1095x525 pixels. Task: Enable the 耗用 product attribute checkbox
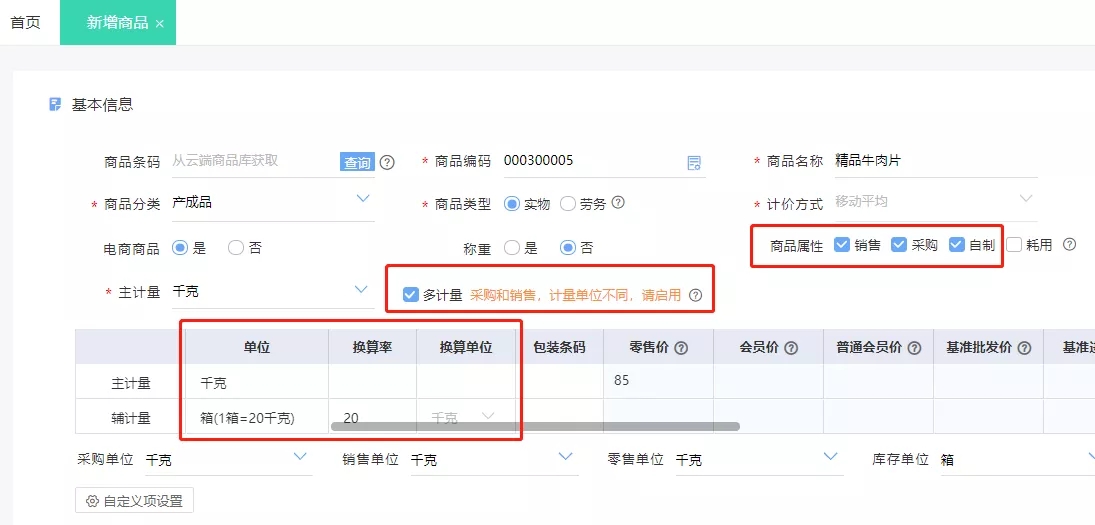click(1014, 244)
